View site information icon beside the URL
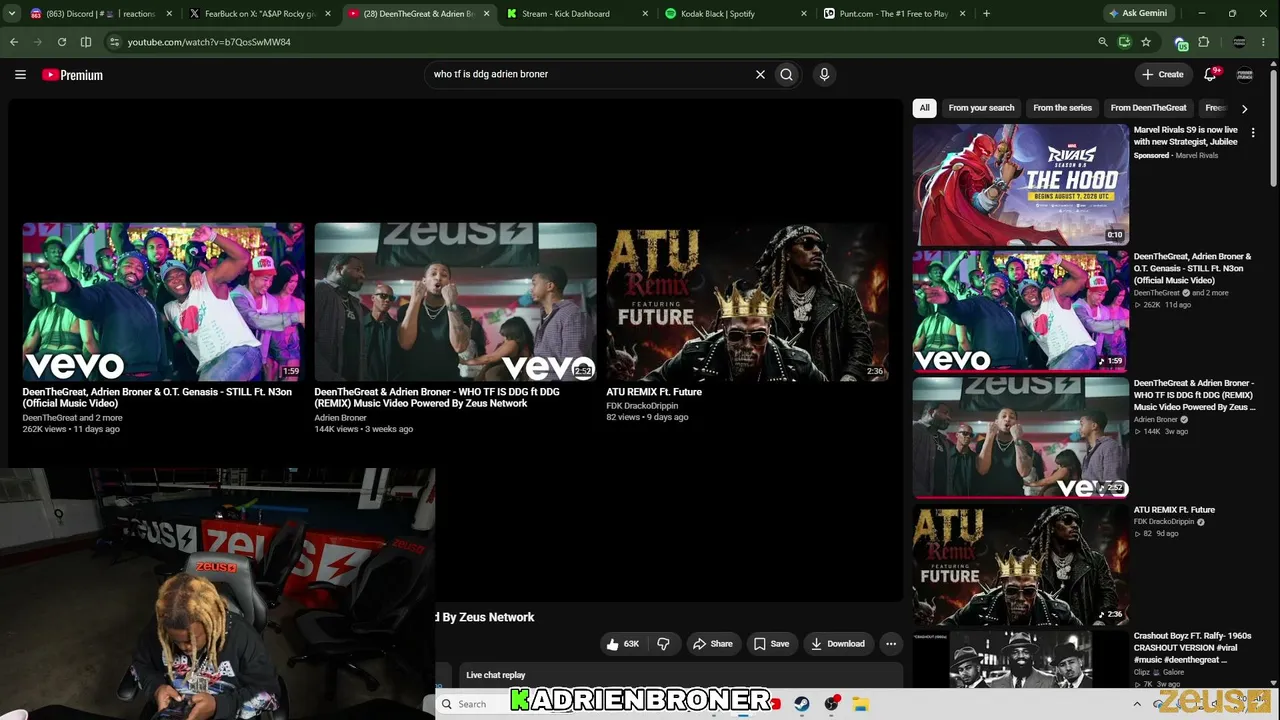 (x=114, y=42)
